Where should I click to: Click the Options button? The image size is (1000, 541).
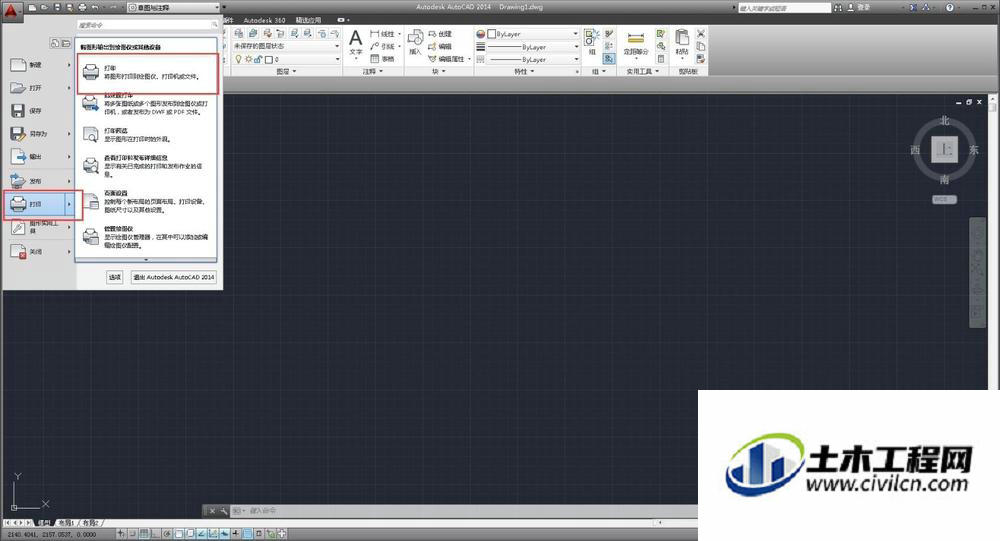115,277
